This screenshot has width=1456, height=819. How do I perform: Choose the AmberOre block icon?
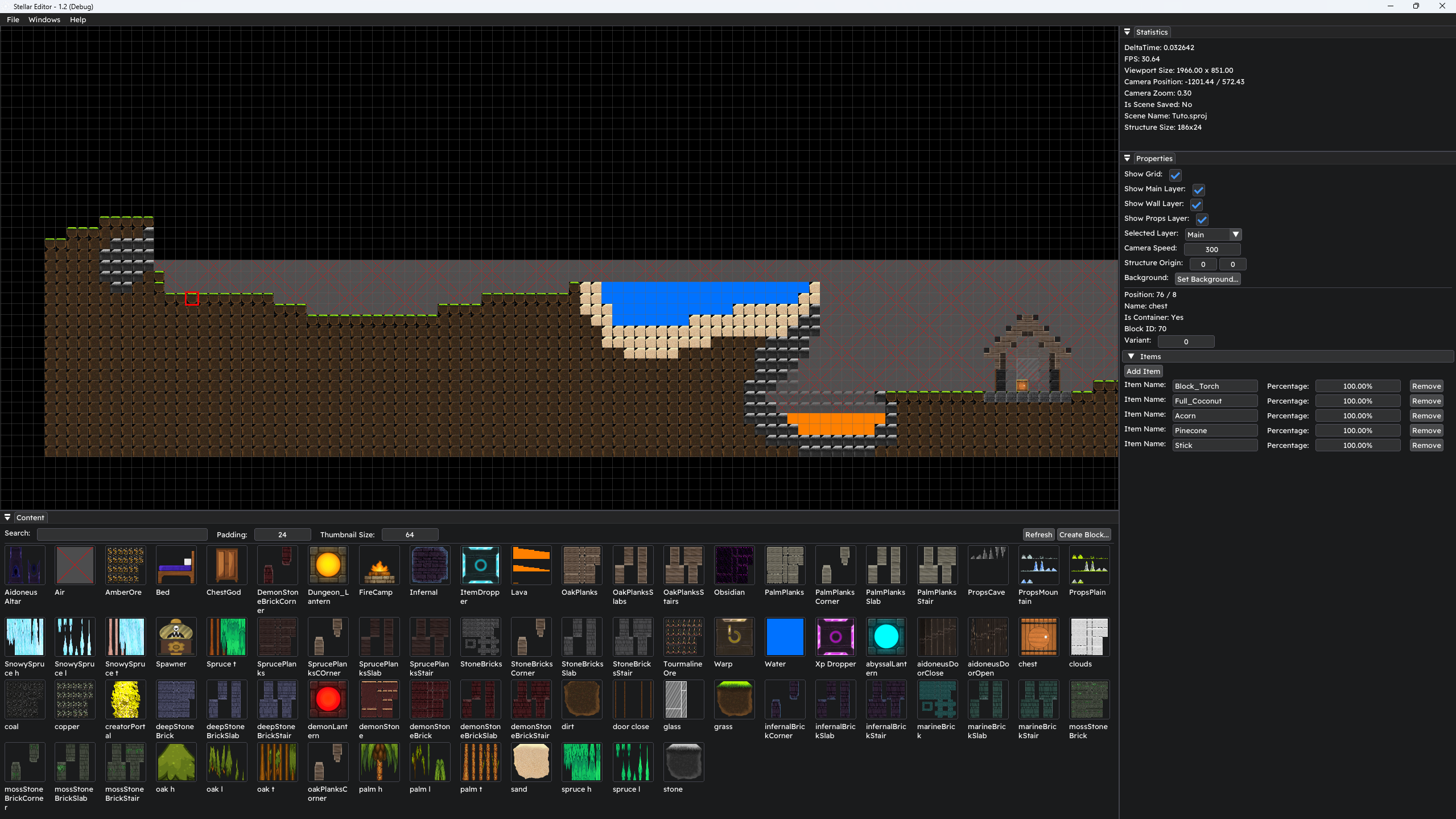[x=126, y=565]
